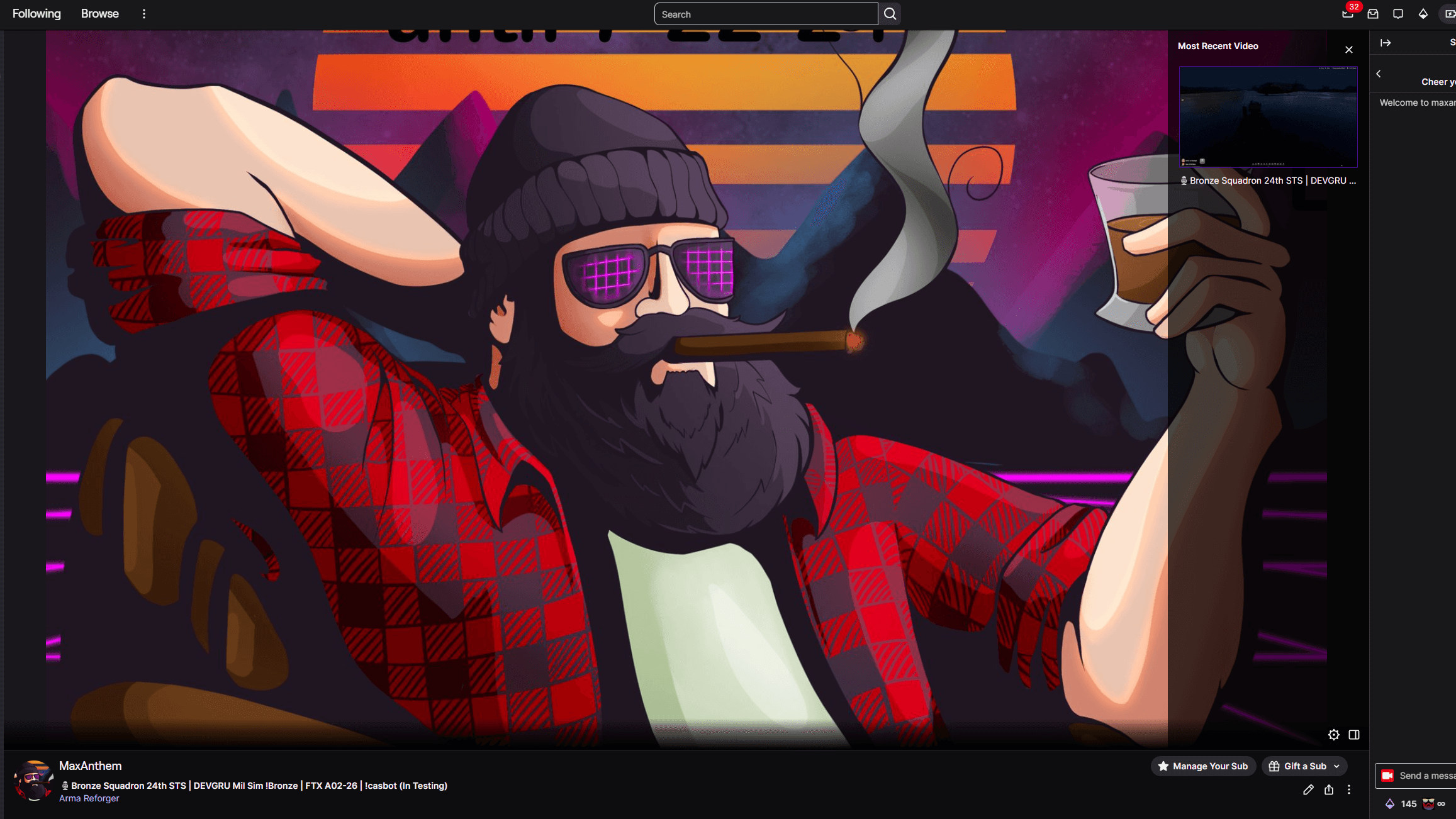Screen dimensions: 1456x819
Task: Open player settings gear icon
Action: coord(1334,735)
